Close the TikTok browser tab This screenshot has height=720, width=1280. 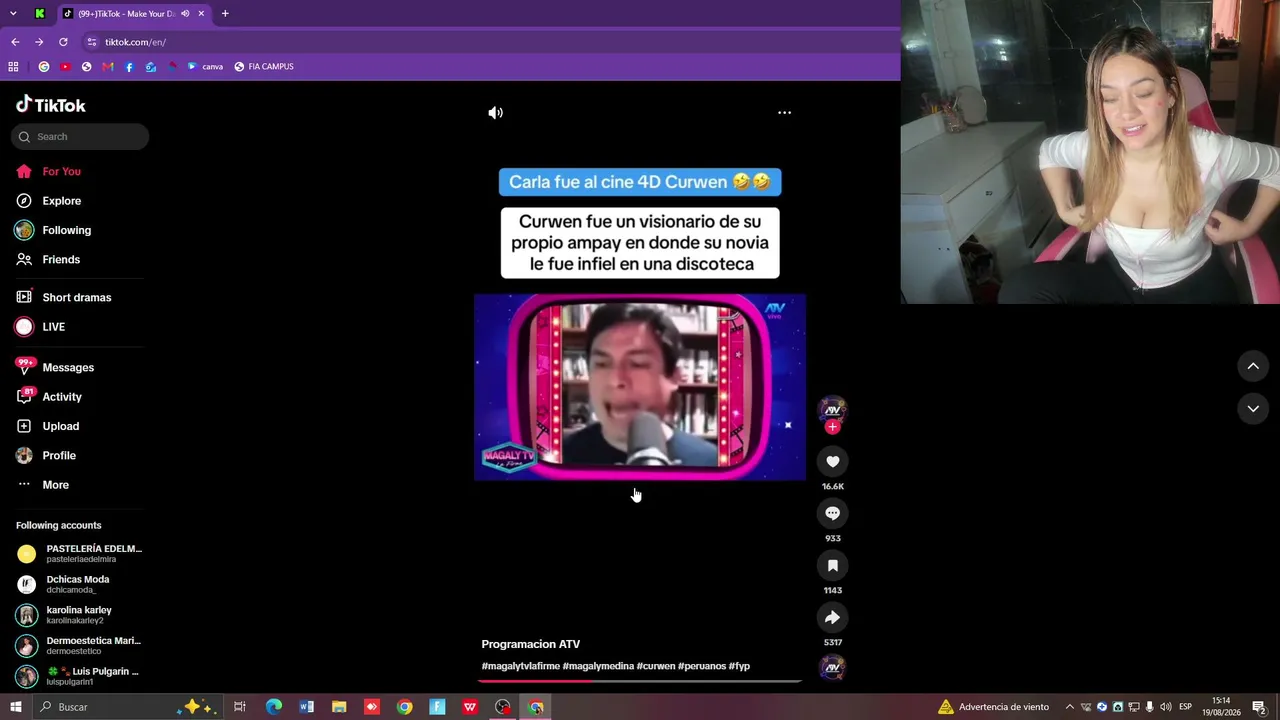(x=201, y=13)
